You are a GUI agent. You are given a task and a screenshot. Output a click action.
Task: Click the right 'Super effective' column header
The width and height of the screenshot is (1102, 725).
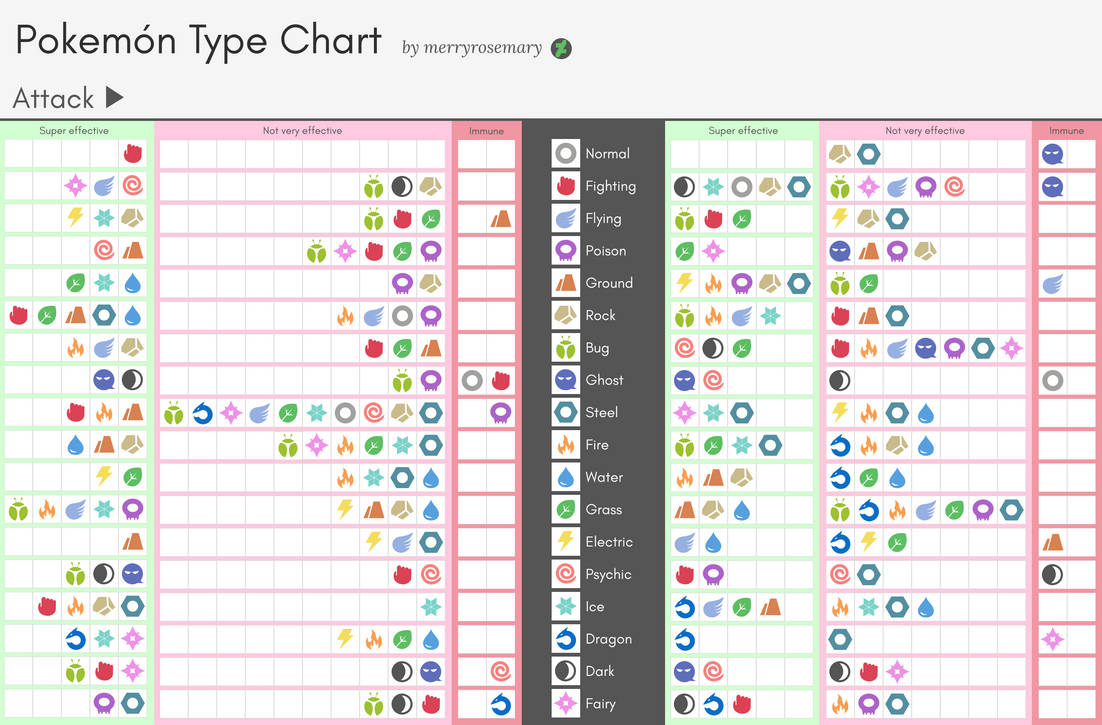tap(743, 131)
